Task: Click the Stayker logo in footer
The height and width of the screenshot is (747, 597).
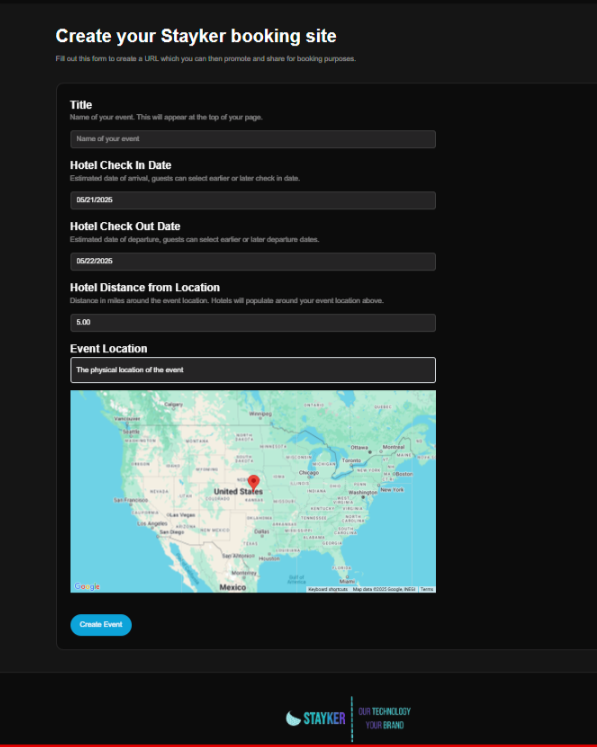Action: (315, 718)
